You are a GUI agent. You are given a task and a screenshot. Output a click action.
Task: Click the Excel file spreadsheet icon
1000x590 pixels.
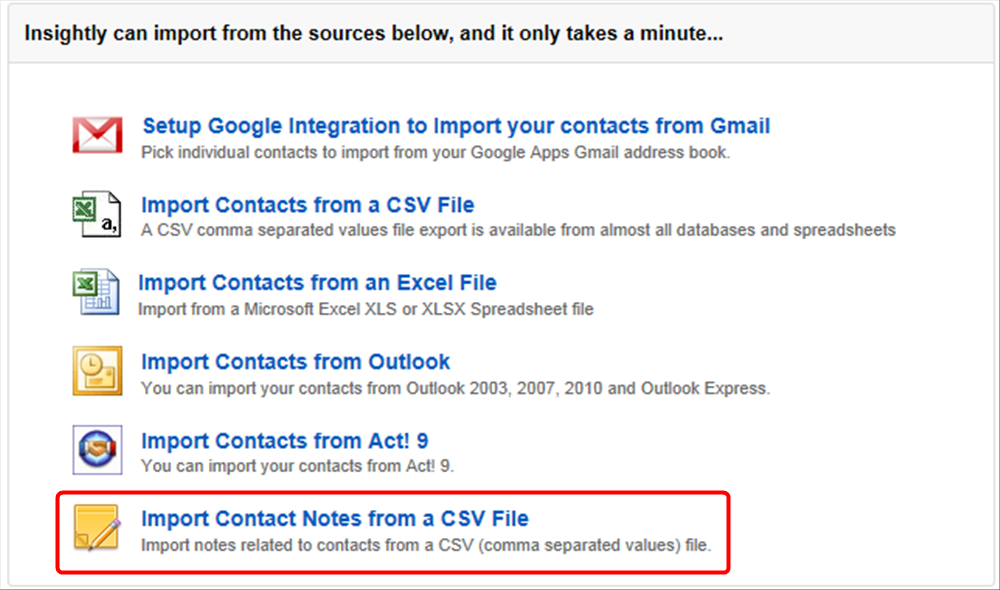tap(96, 292)
